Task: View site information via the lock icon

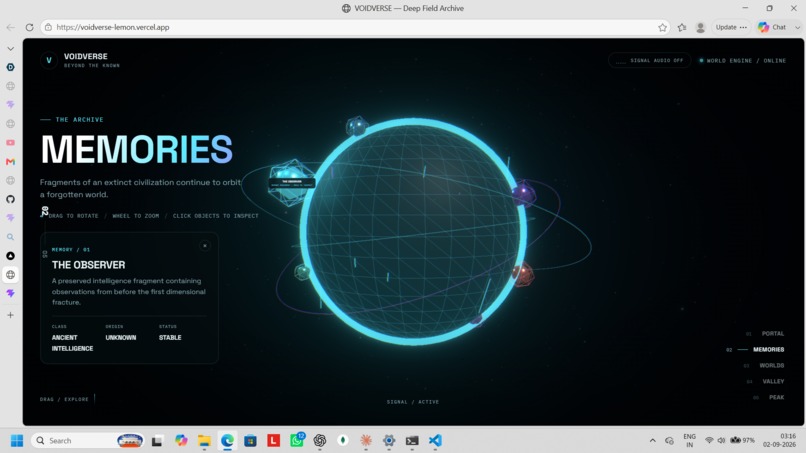Action: (48, 27)
